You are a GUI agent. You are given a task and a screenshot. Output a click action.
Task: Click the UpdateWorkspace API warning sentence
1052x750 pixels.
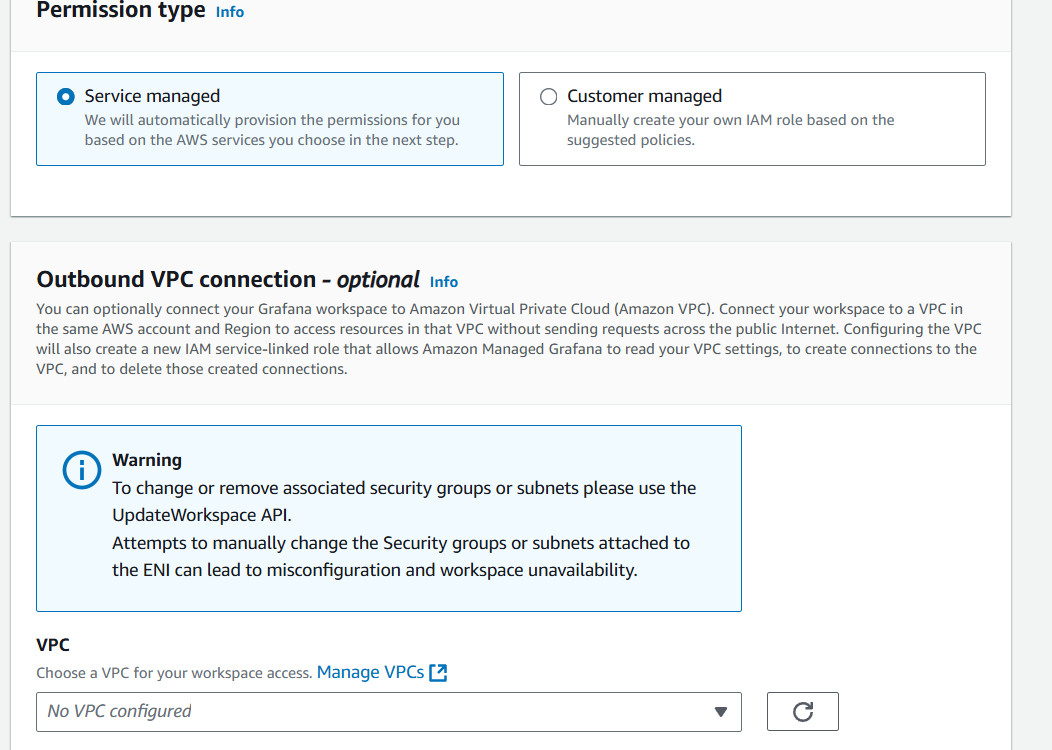pyautogui.click(x=404, y=501)
